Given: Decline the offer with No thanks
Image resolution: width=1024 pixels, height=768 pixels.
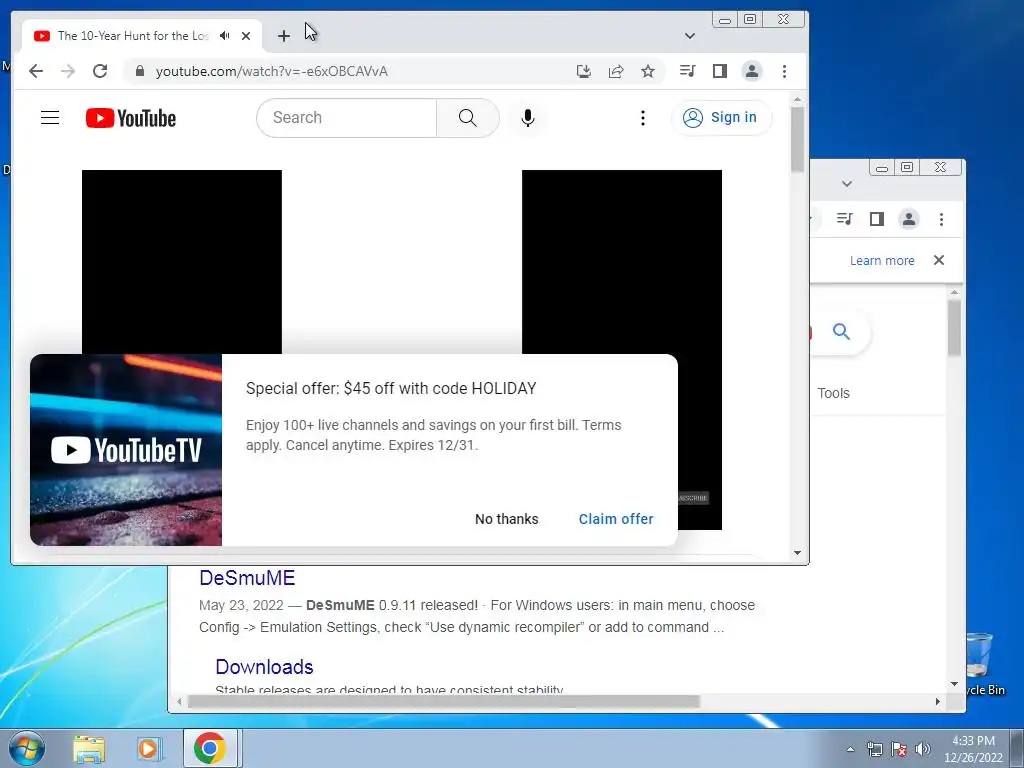Looking at the screenshot, I should click(507, 519).
